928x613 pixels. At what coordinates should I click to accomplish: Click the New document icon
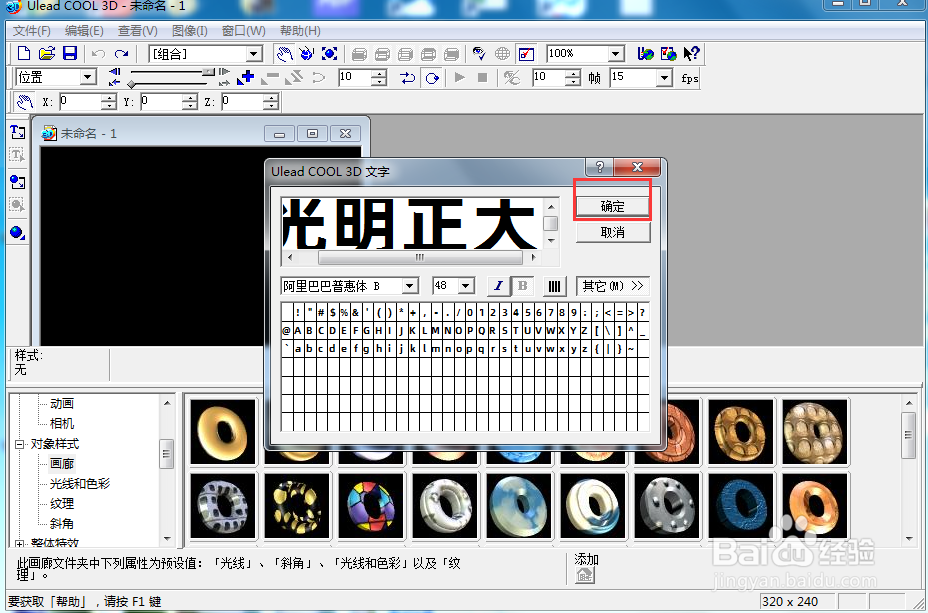tap(24, 54)
